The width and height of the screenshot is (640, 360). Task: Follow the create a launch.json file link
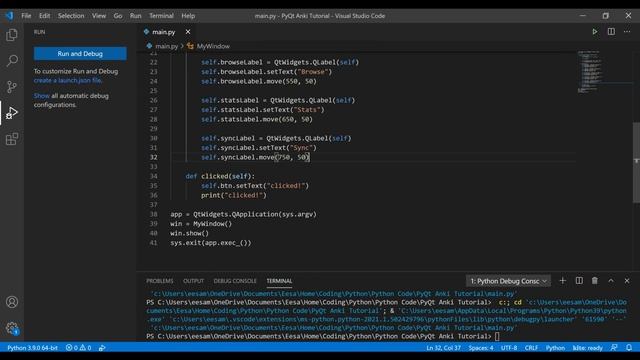pyautogui.click(x=68, y=80)
